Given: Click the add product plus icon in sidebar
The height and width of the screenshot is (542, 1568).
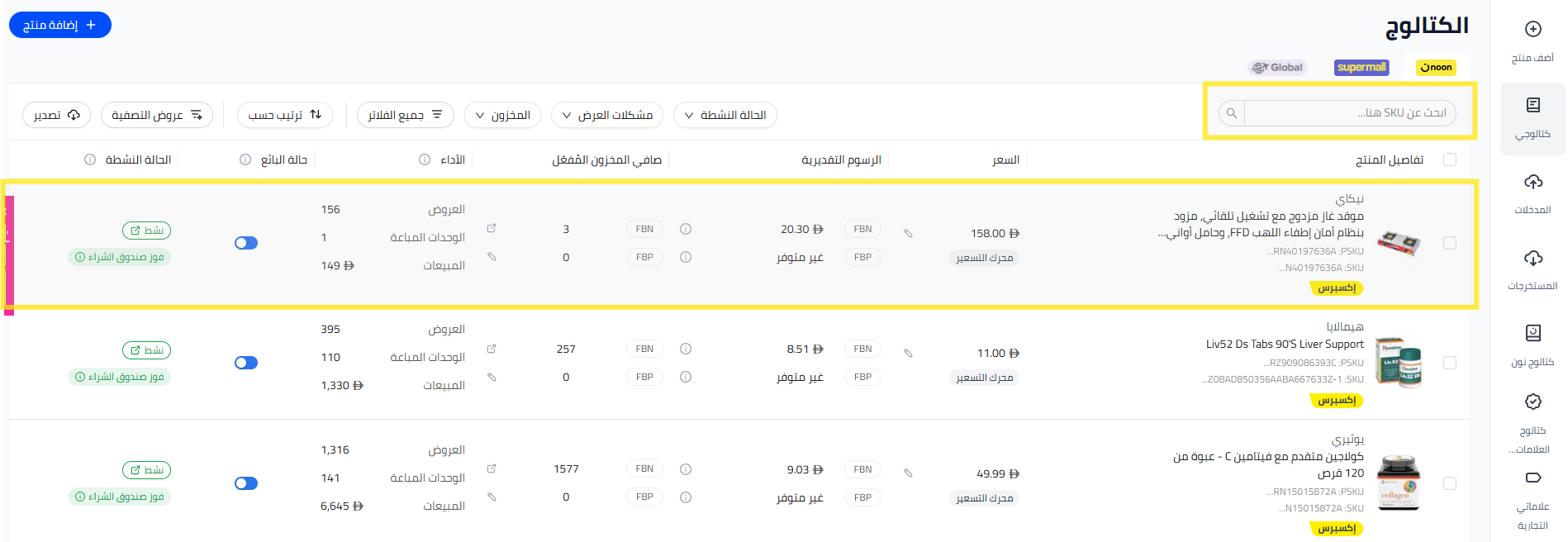Looking at the screenshot, I should click(x=1532, y=29).
